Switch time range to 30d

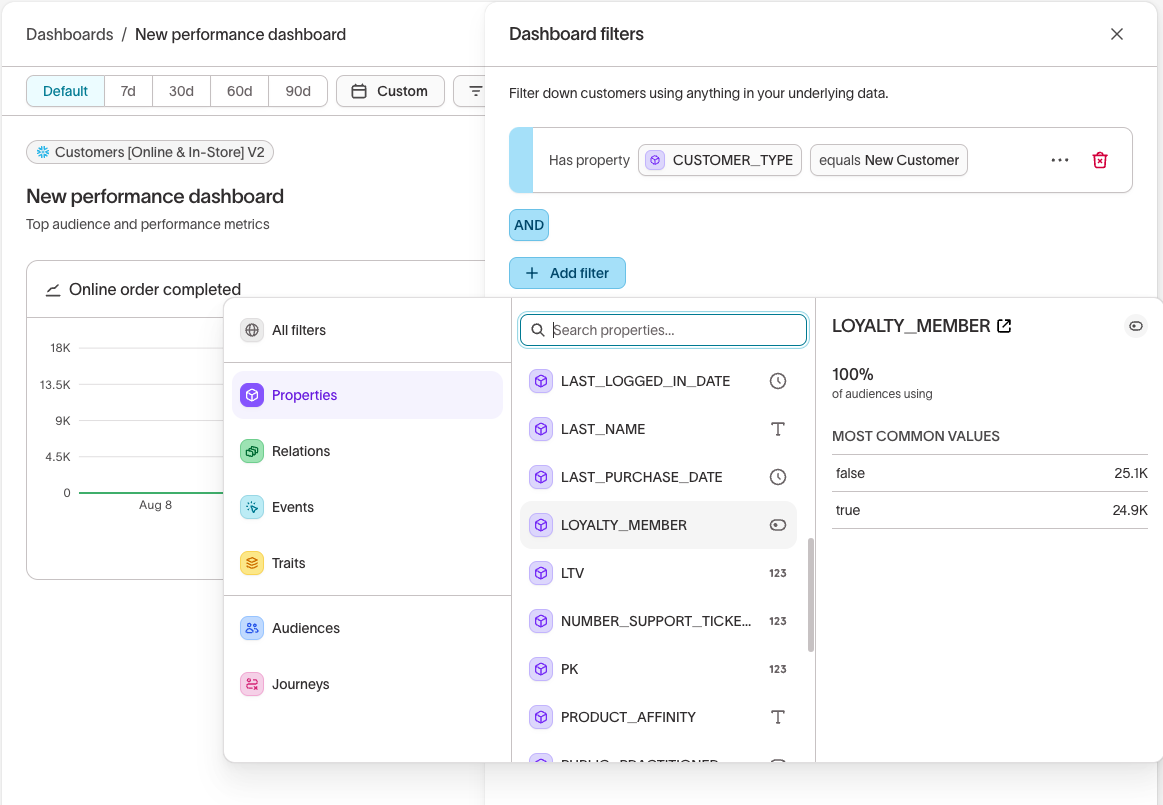point(181,91)
